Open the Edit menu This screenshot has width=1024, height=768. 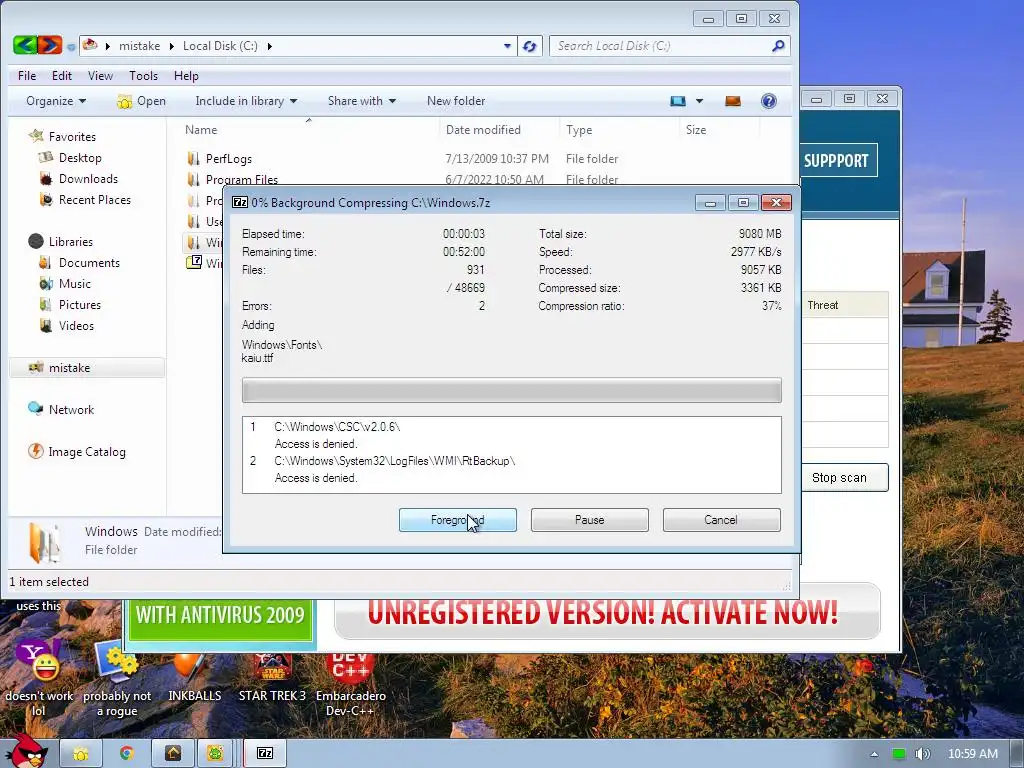[62, 76]
